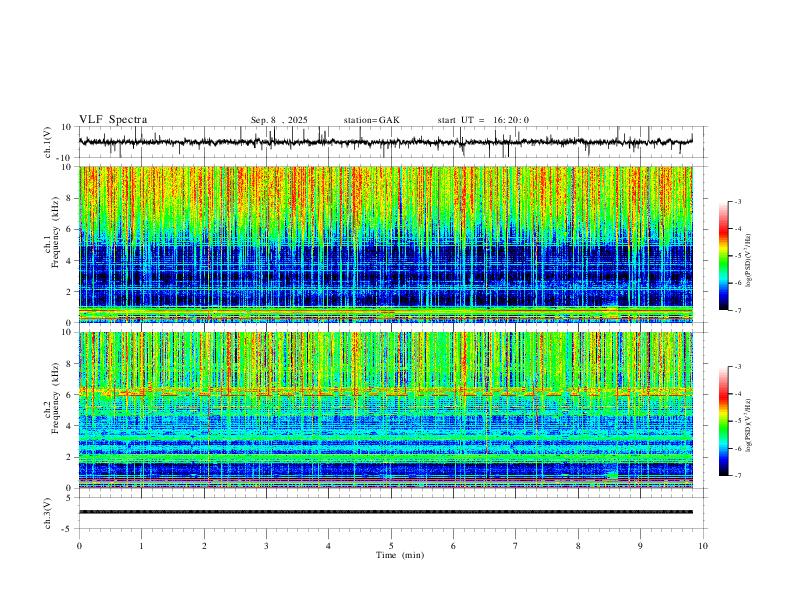The image size is (792, 612).
Task: Click the '5' tick on the time axis
Action: coord(391,546)
